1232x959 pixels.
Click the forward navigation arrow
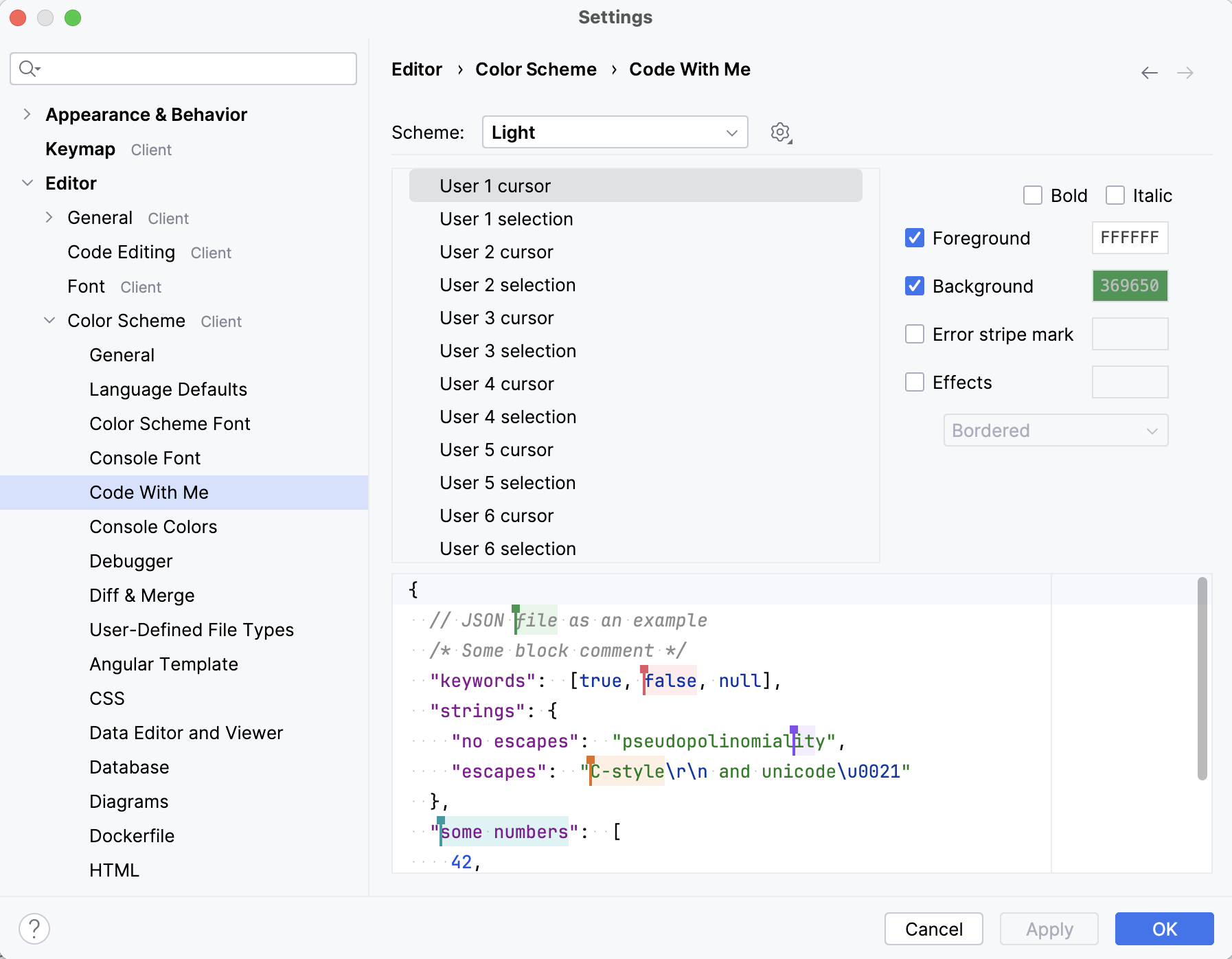pyautogui.click(x=1186, y=72)
